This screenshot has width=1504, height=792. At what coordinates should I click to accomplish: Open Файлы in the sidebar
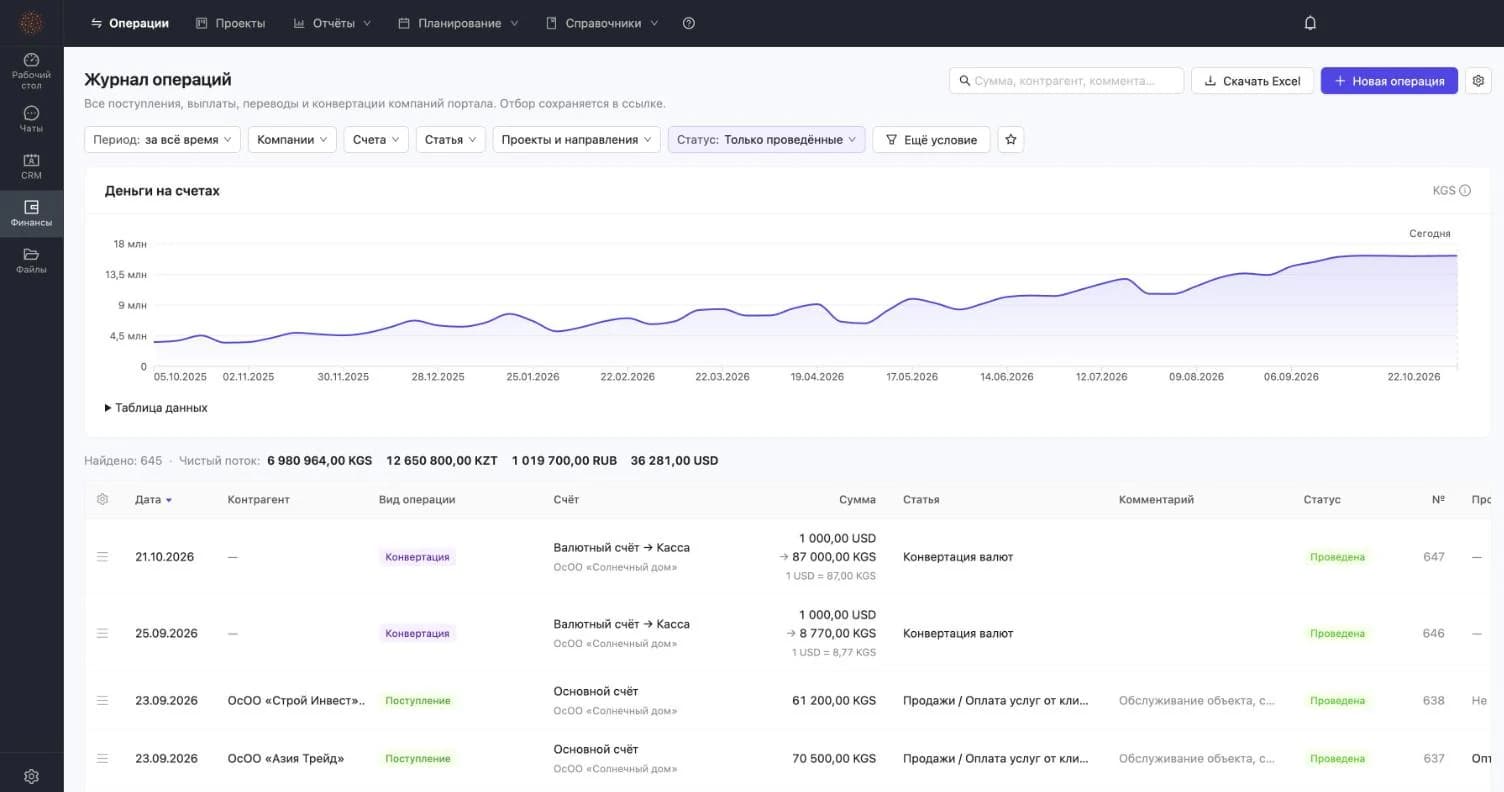[31, 261]
